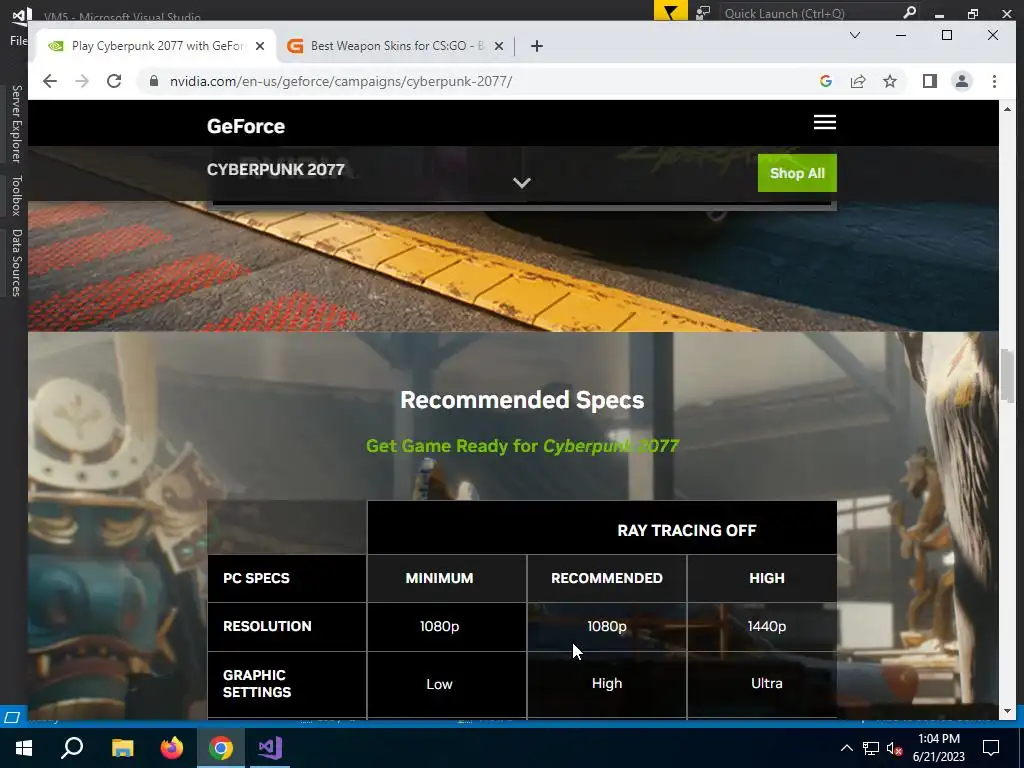The height and width of the screenshot is (768, 1024).
Task: Click the page scrollbar thumb
Action: click(x=1006, y=376)
